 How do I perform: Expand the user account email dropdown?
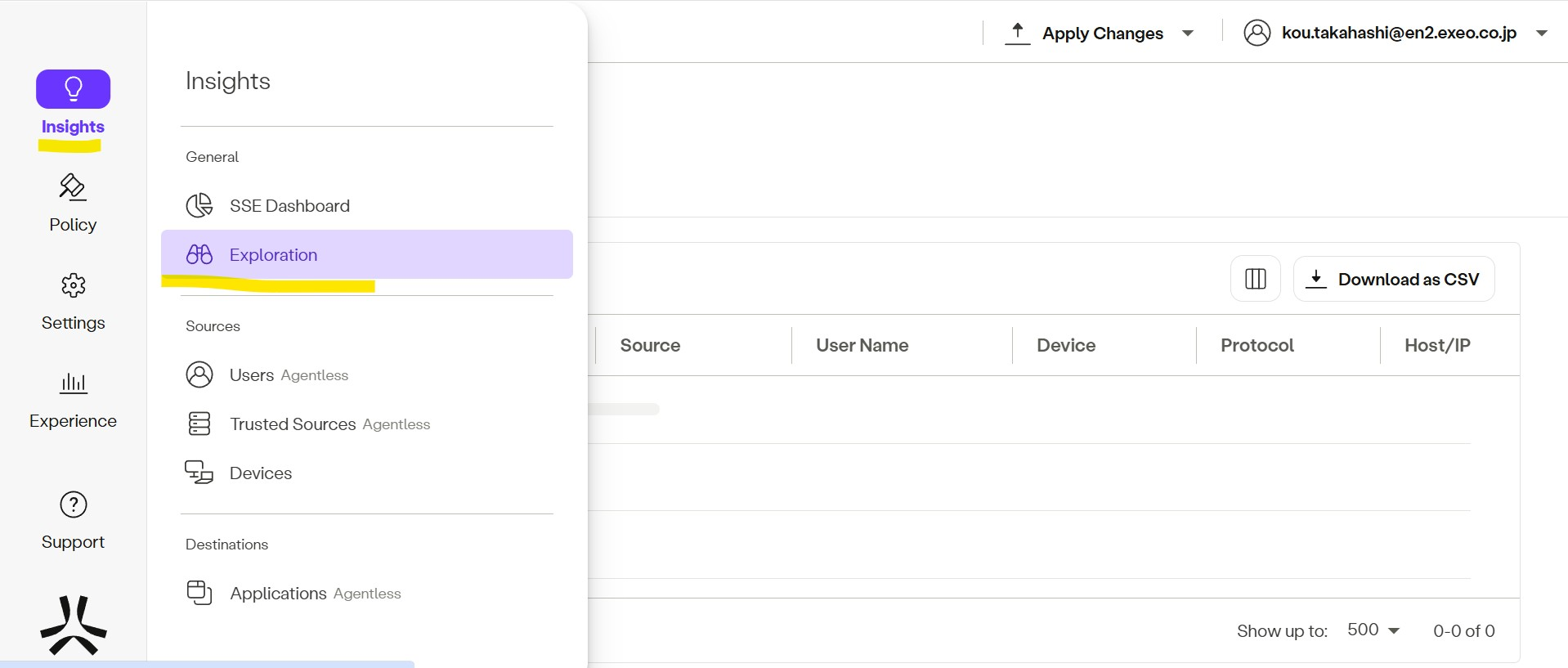1541,34
